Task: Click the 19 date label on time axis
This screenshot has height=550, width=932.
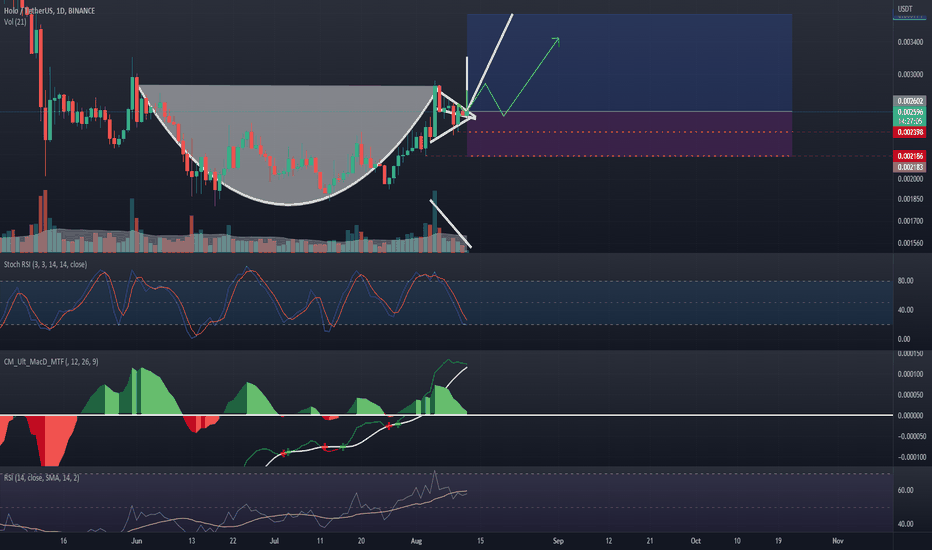Action: 778,541
